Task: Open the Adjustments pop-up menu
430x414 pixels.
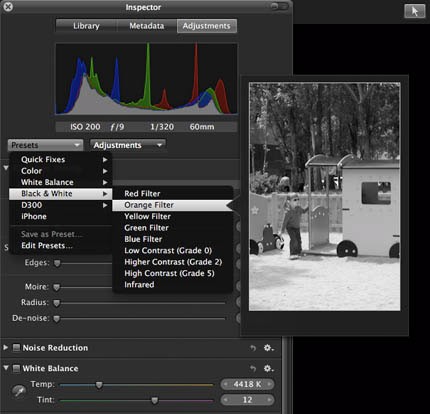Action: click(128, 145)
